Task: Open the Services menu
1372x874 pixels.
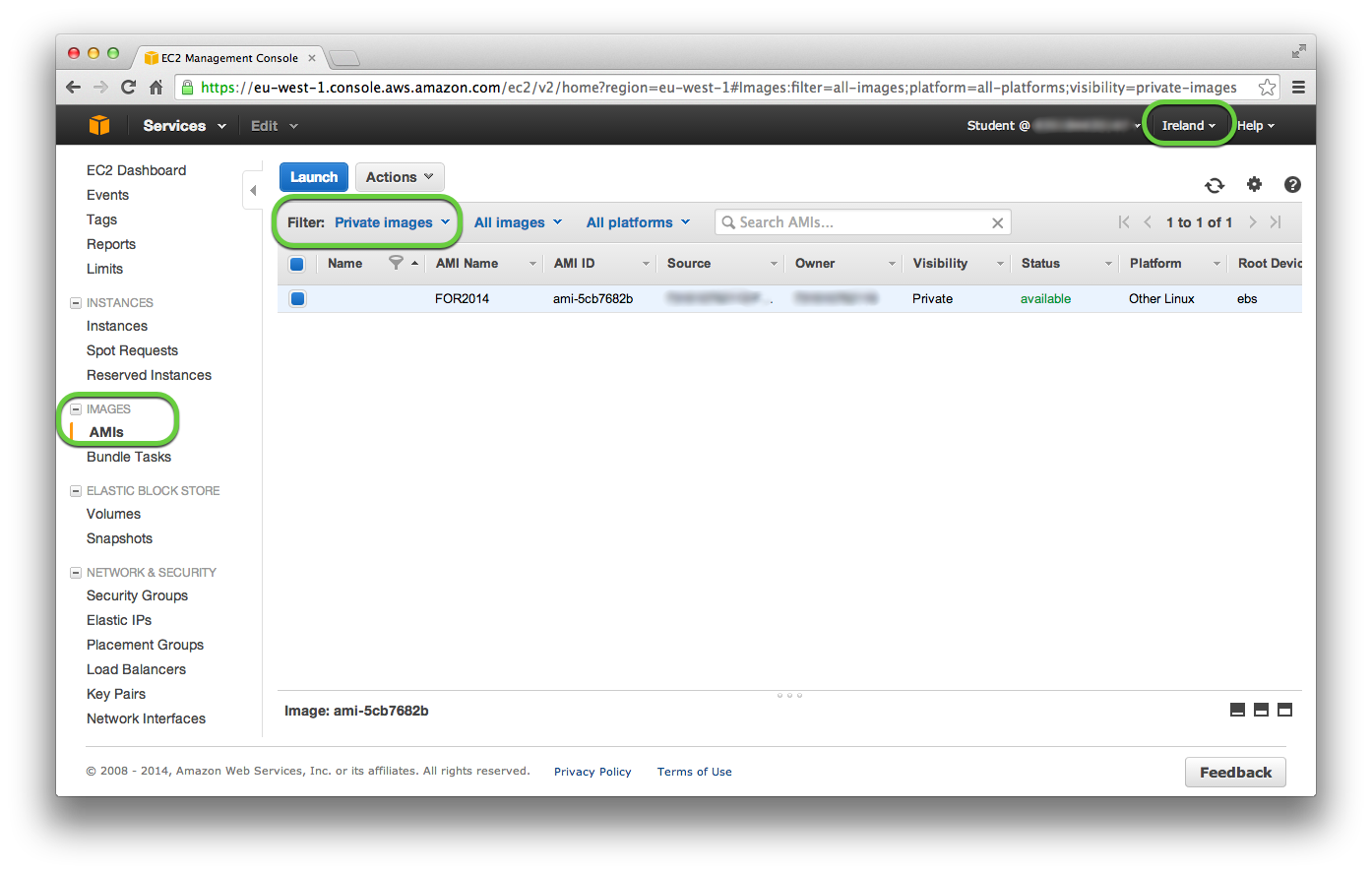Action: coord(184,125)
